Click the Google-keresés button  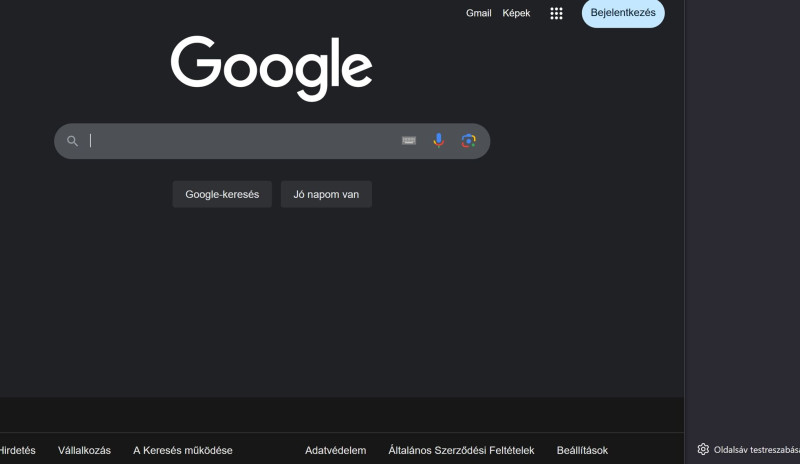222,194
